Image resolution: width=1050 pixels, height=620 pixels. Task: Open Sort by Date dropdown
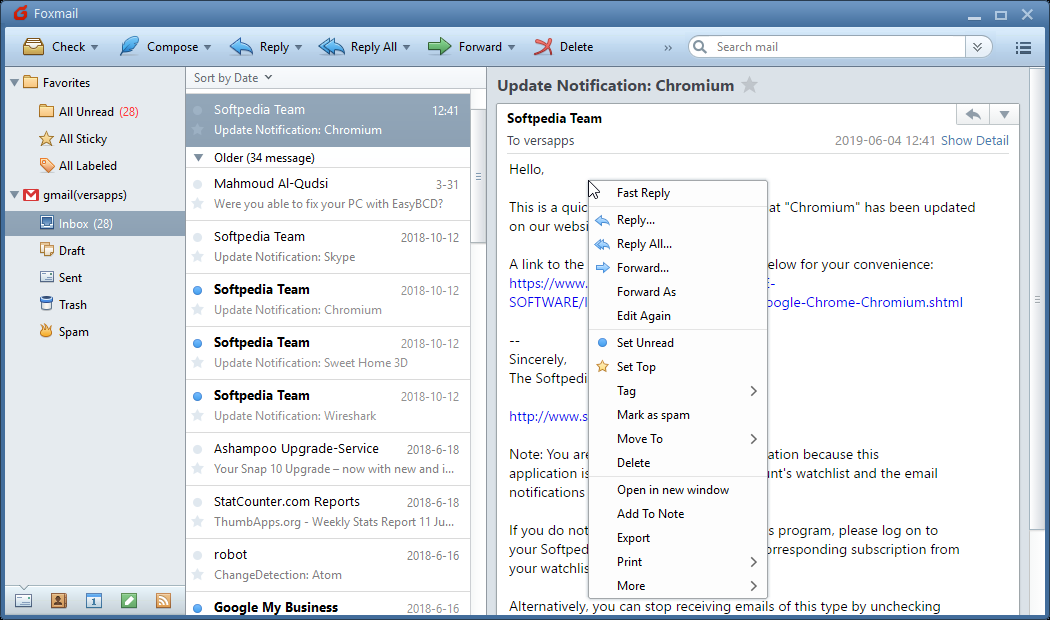click(x=233, y=78)
